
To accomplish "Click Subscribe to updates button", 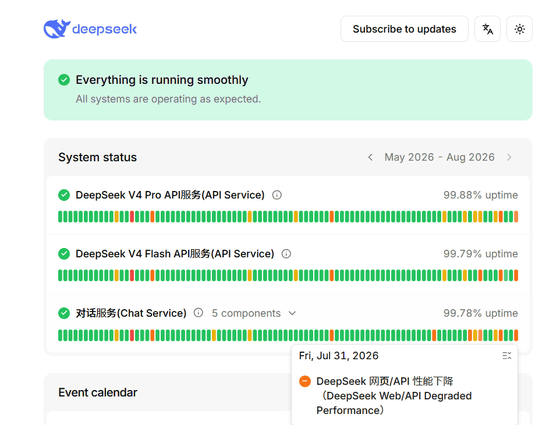I will 404,29.
